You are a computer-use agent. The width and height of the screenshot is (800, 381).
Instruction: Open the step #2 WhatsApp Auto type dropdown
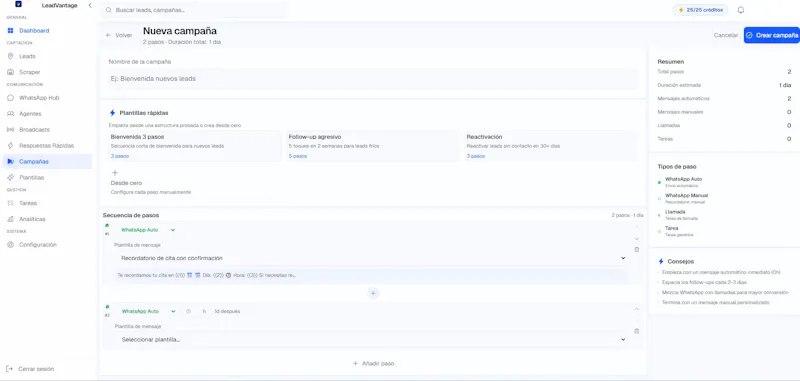pyautogui.click(x=148, y=311)
